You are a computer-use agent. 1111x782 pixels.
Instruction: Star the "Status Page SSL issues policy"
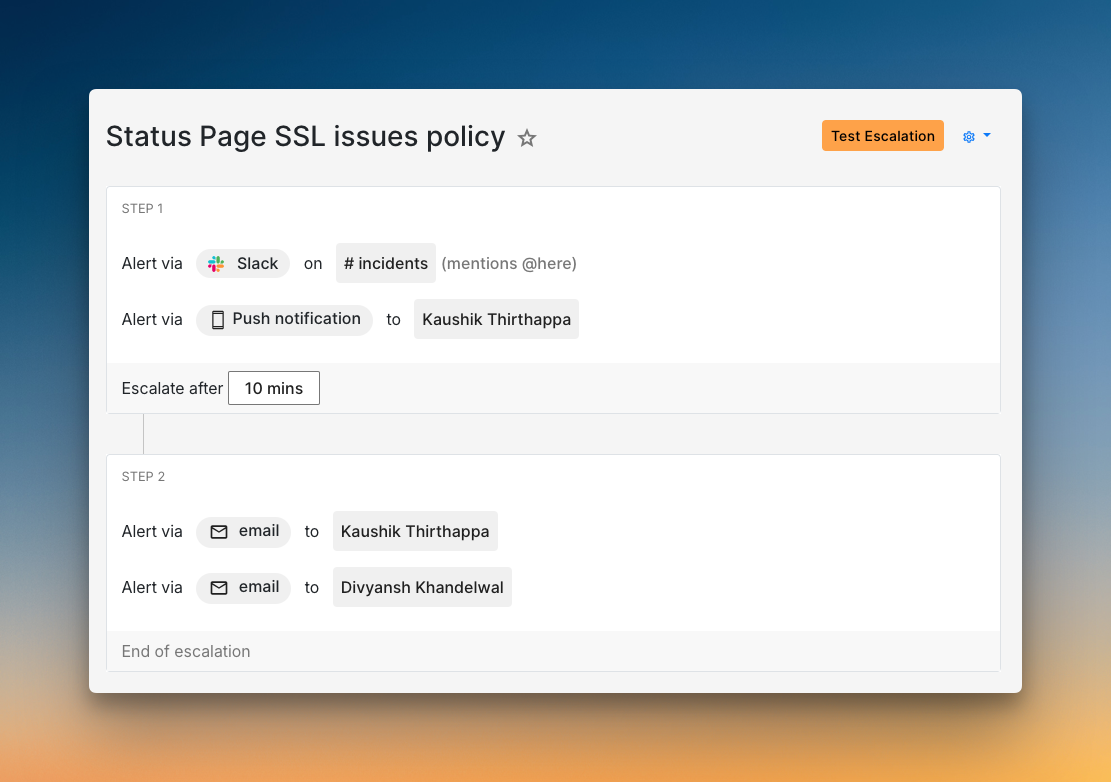(527, 138)
